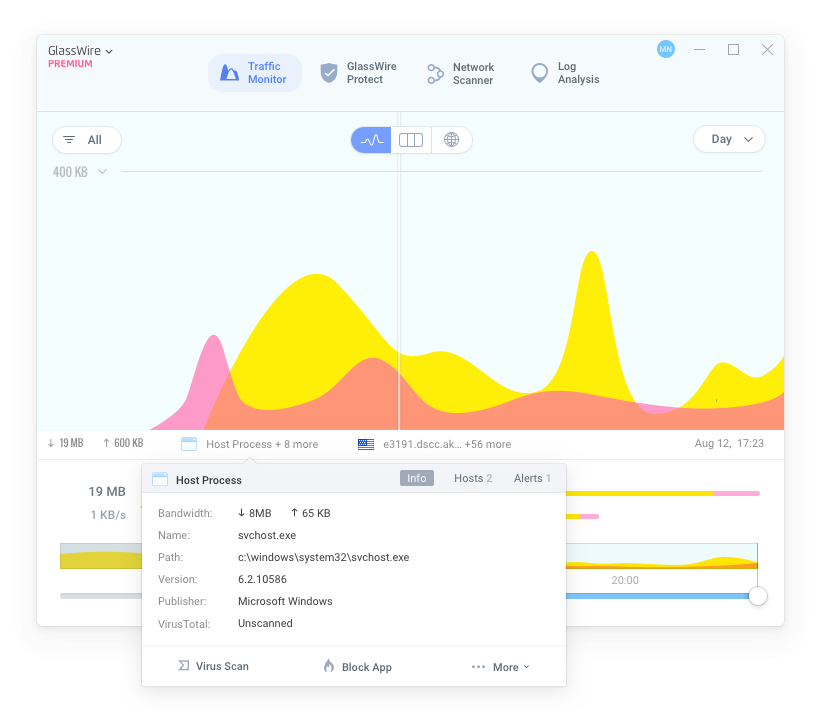
Task: Expand the More options in popup
Action: pos(500,667)
